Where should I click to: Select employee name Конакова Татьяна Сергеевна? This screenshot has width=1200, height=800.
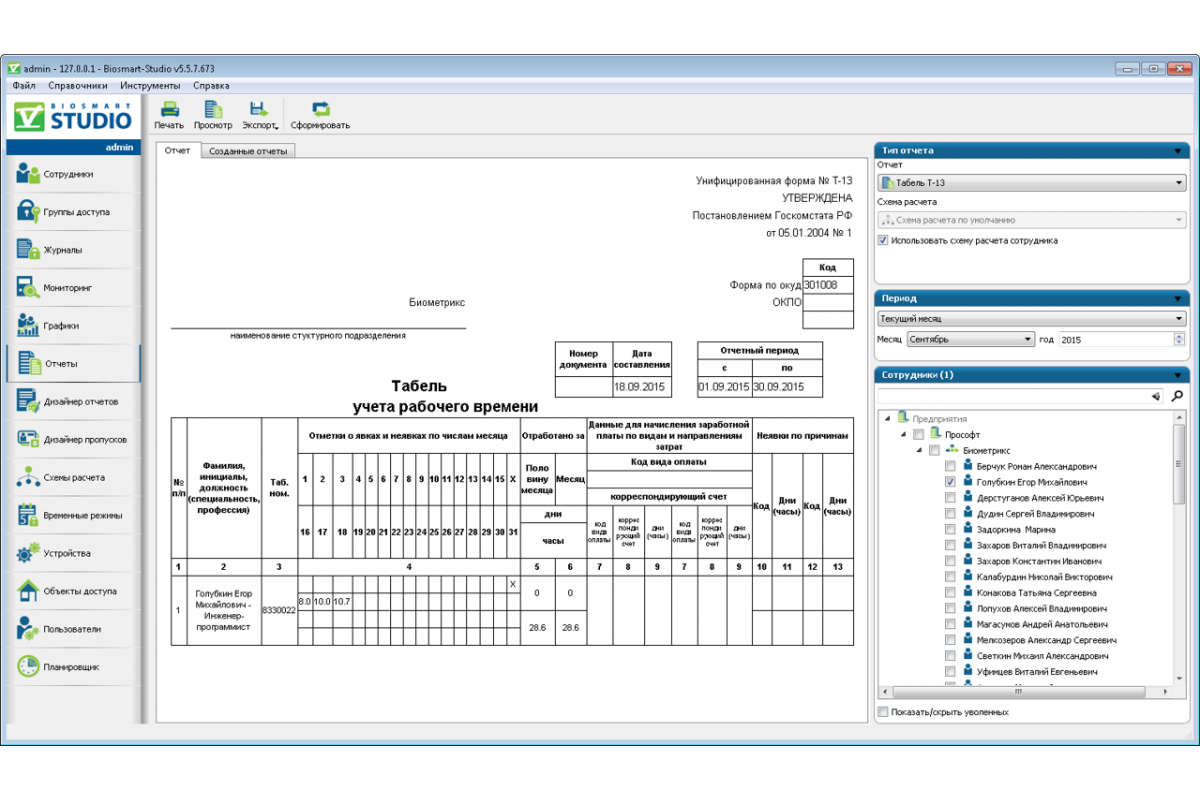[1037, 593]
